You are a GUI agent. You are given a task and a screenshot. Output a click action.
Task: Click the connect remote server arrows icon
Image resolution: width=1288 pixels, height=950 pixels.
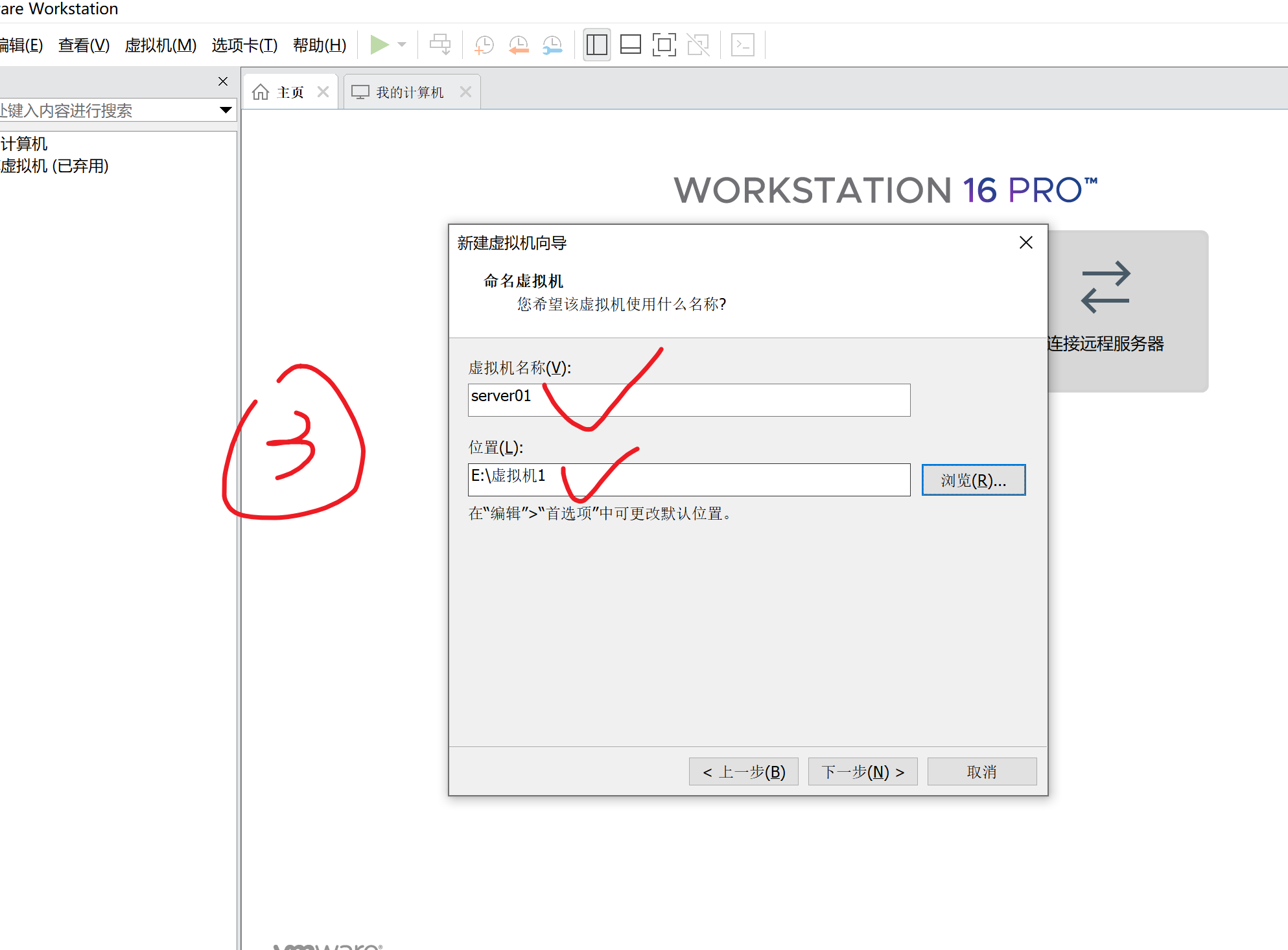tap(1106, 287)
